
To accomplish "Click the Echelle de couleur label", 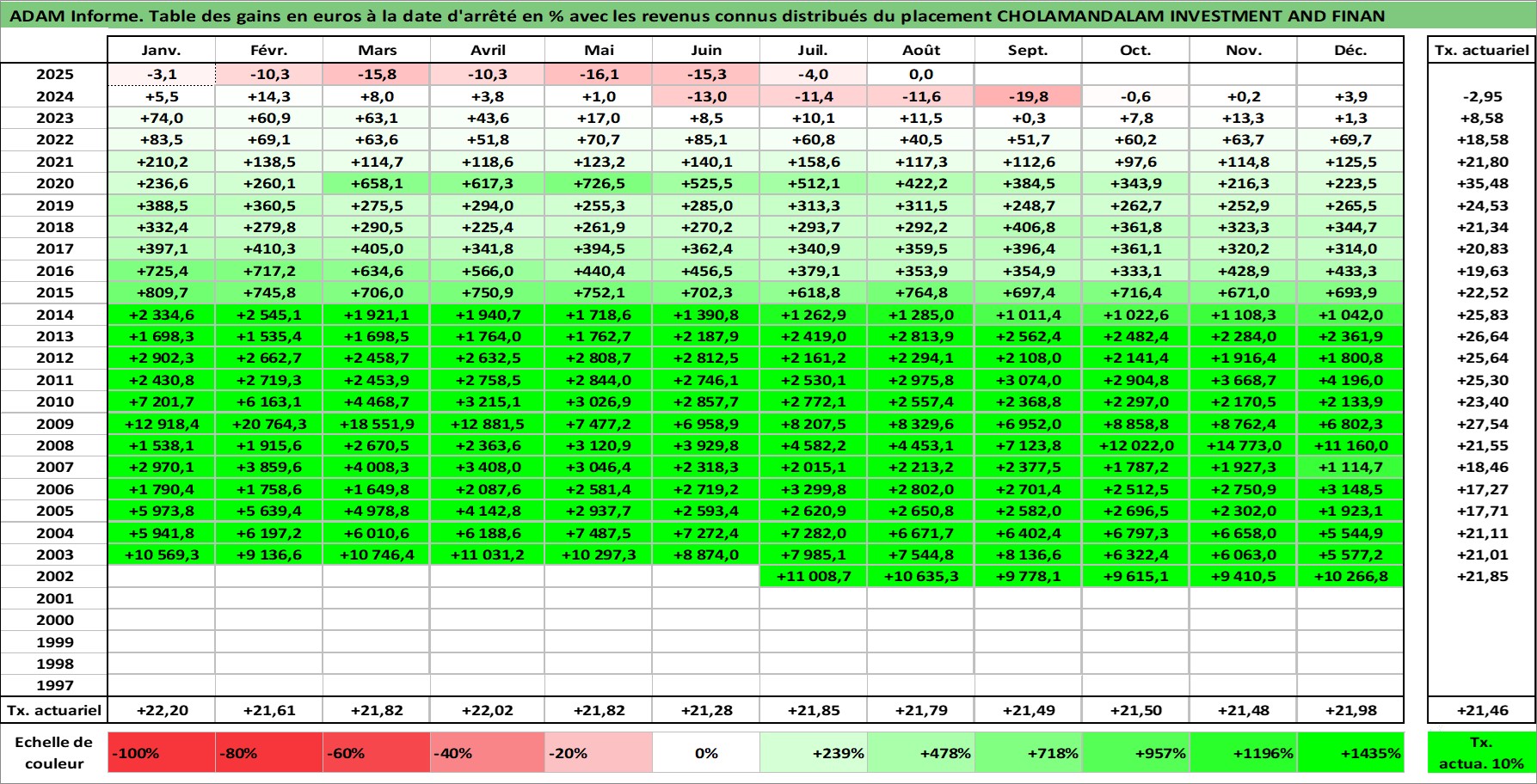I will (x=54, y=752).
